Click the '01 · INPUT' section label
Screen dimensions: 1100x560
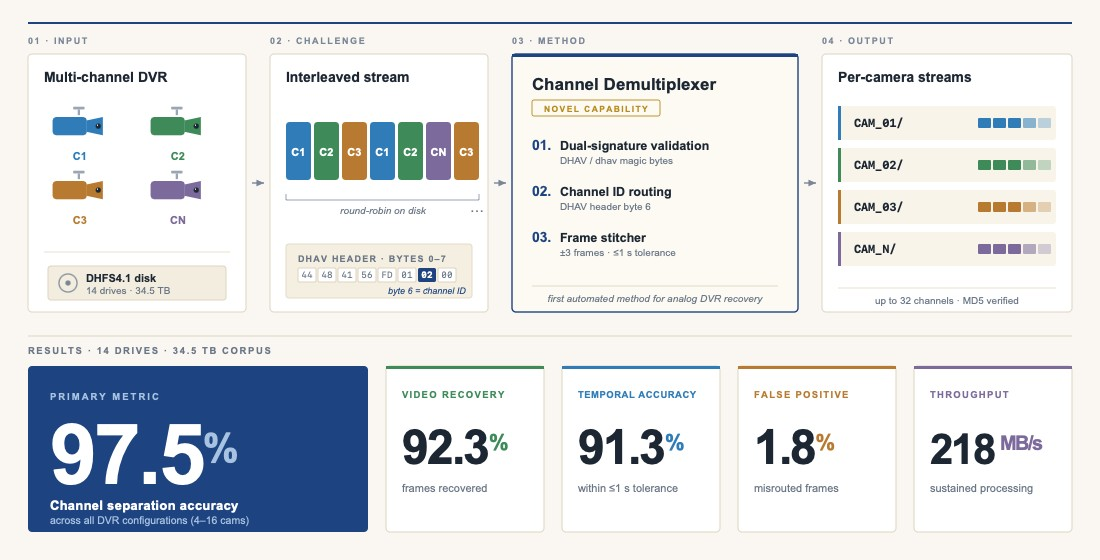point(58,41)
